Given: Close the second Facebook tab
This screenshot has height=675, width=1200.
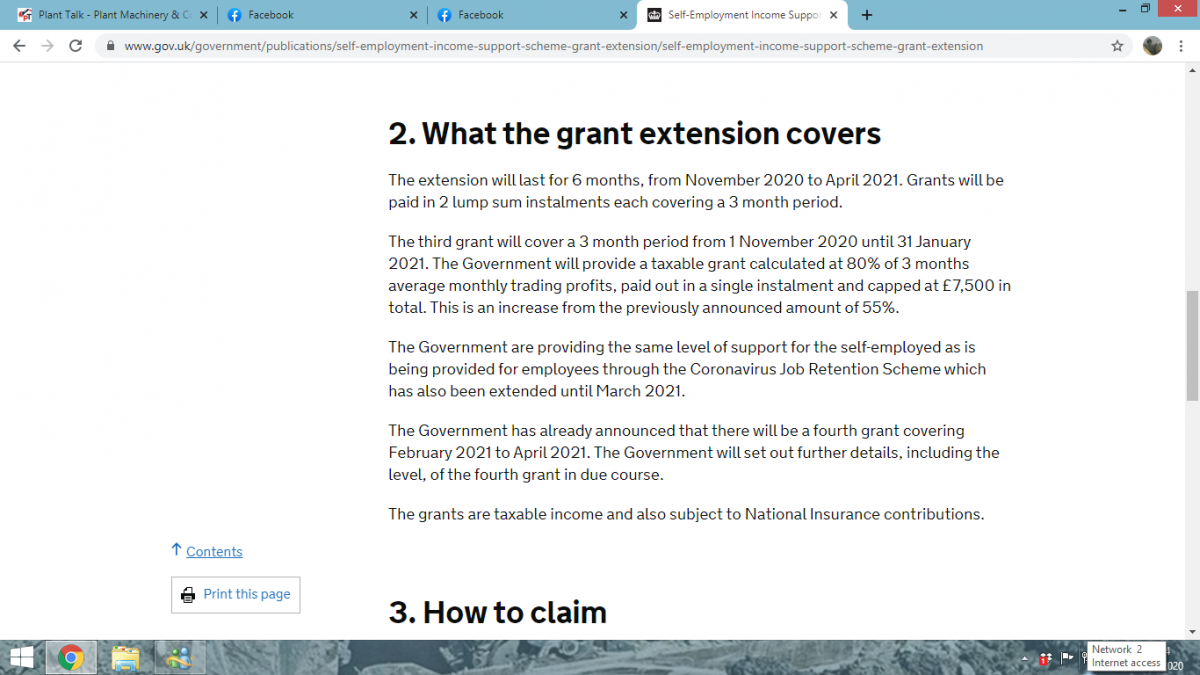Looking at the screenshot, I should pos(623,15).
